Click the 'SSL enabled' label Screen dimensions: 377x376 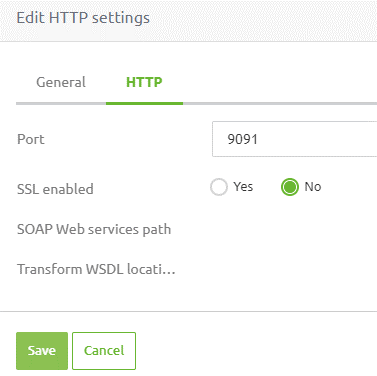(55, 189)
